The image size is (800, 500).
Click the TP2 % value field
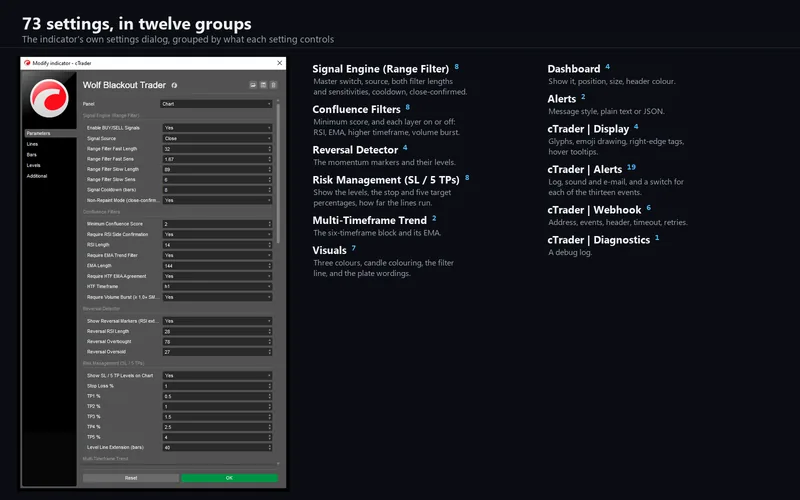[217, 406]
